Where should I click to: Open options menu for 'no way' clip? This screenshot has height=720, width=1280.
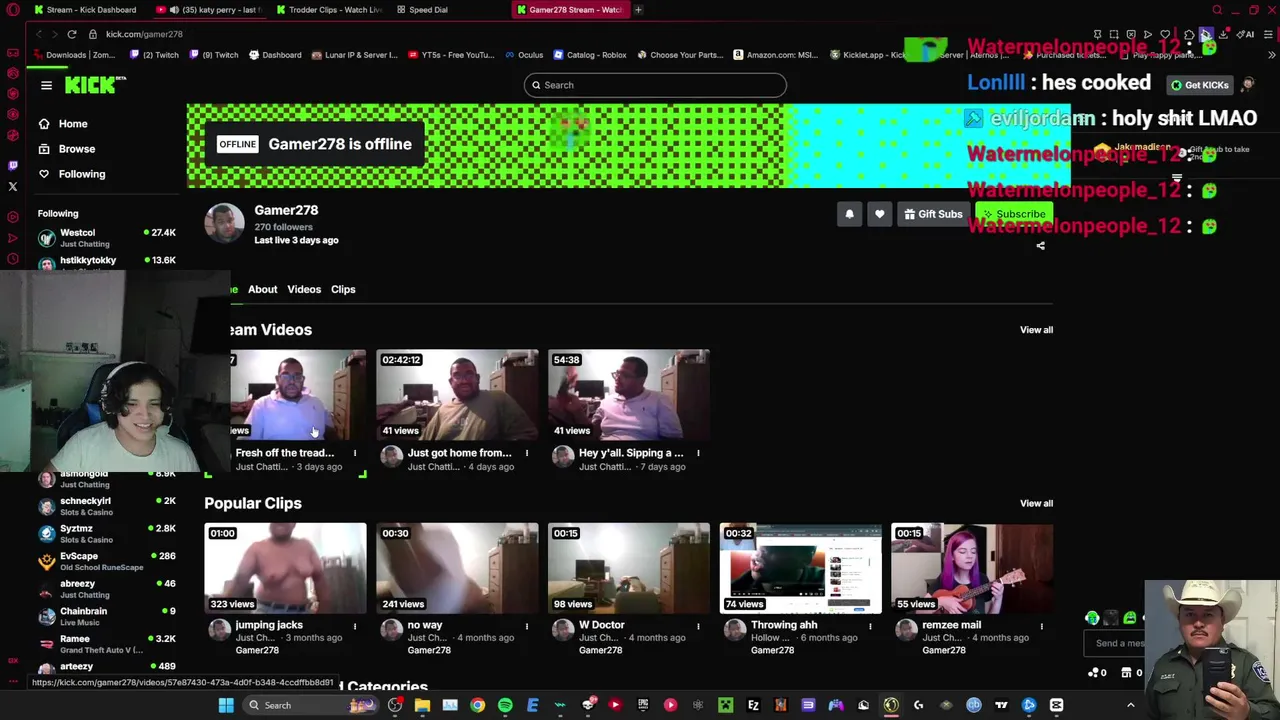coord(526,626)
